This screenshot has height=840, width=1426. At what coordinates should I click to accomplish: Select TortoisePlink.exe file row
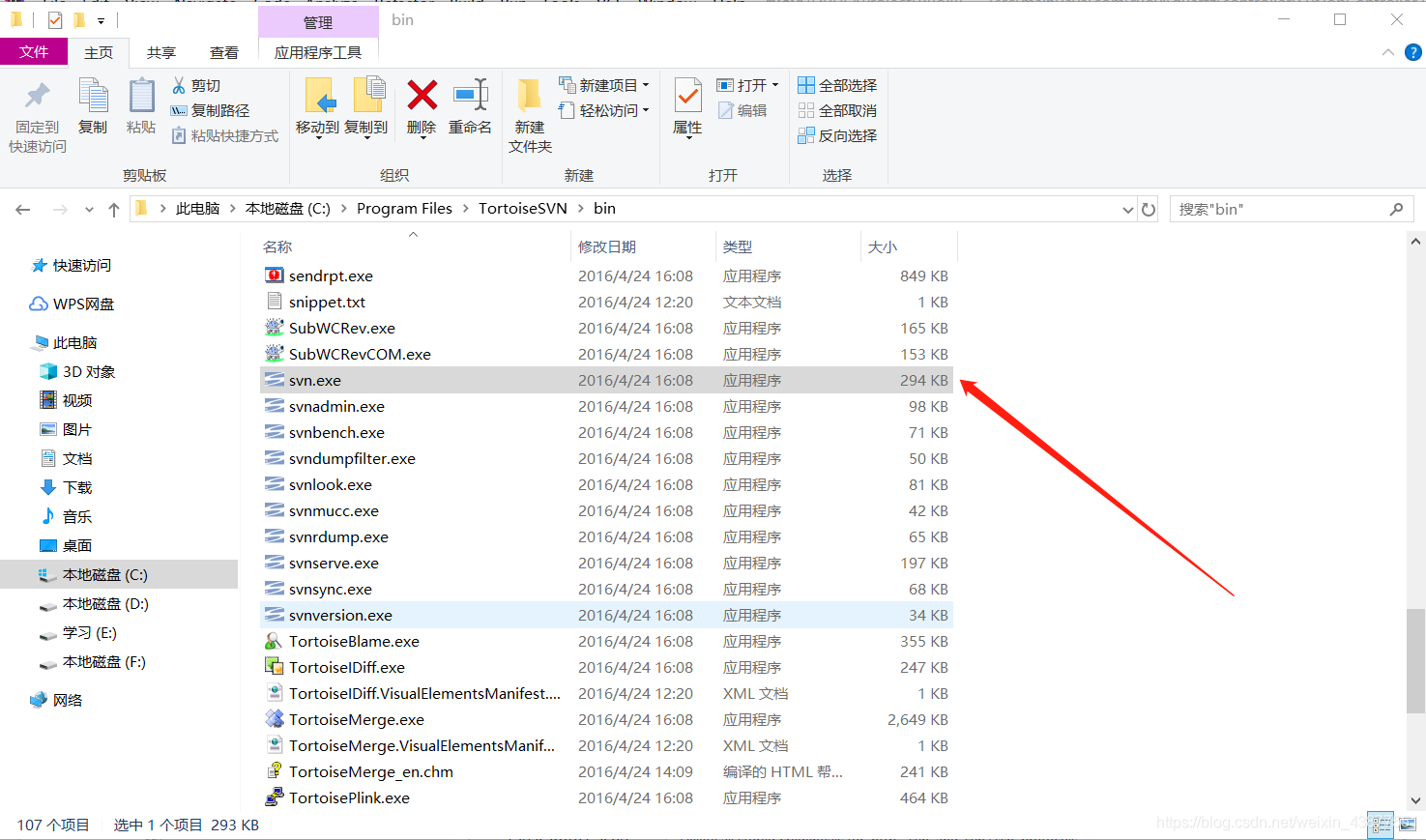606,797
